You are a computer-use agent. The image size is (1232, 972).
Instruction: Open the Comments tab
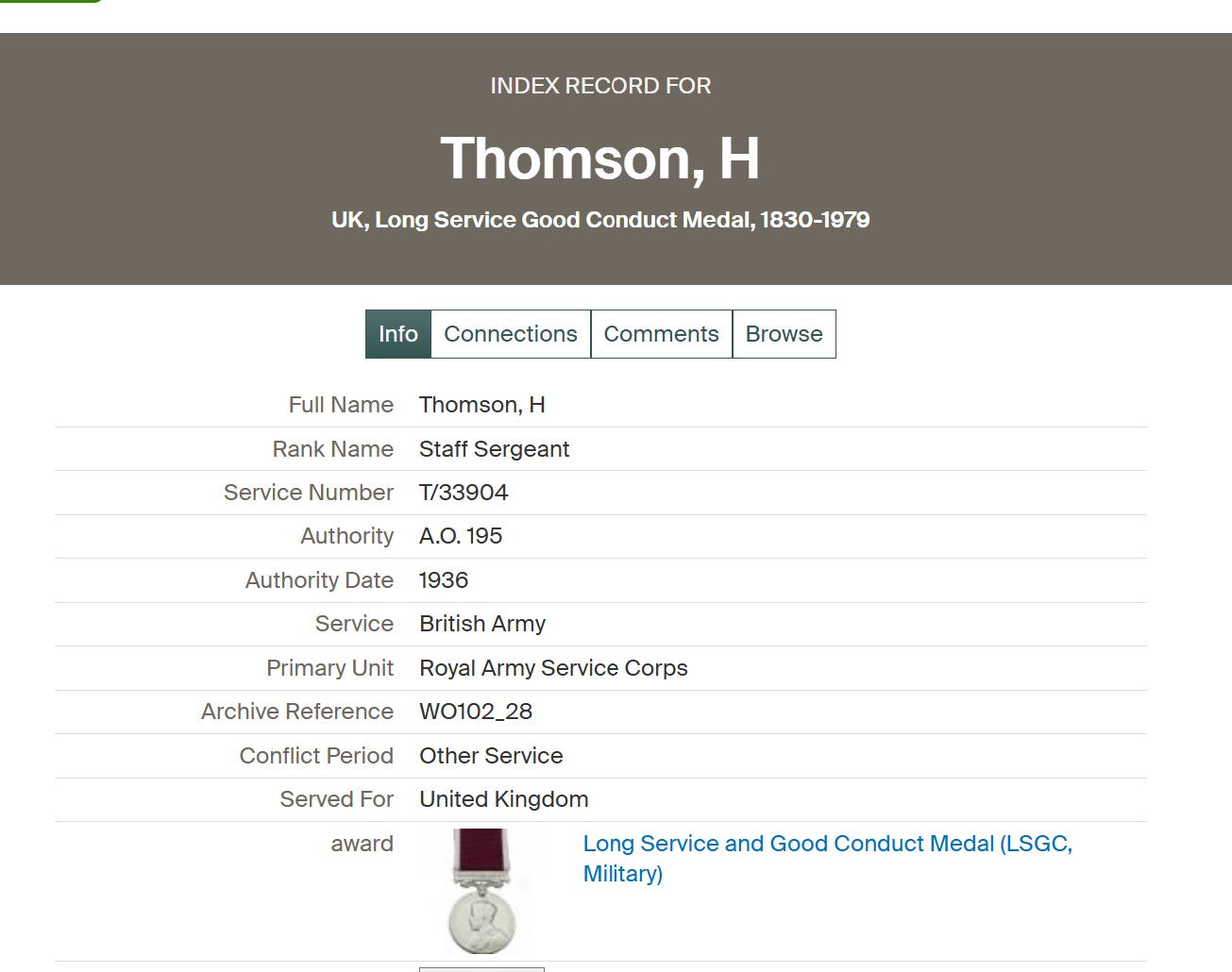pos(661,334)
